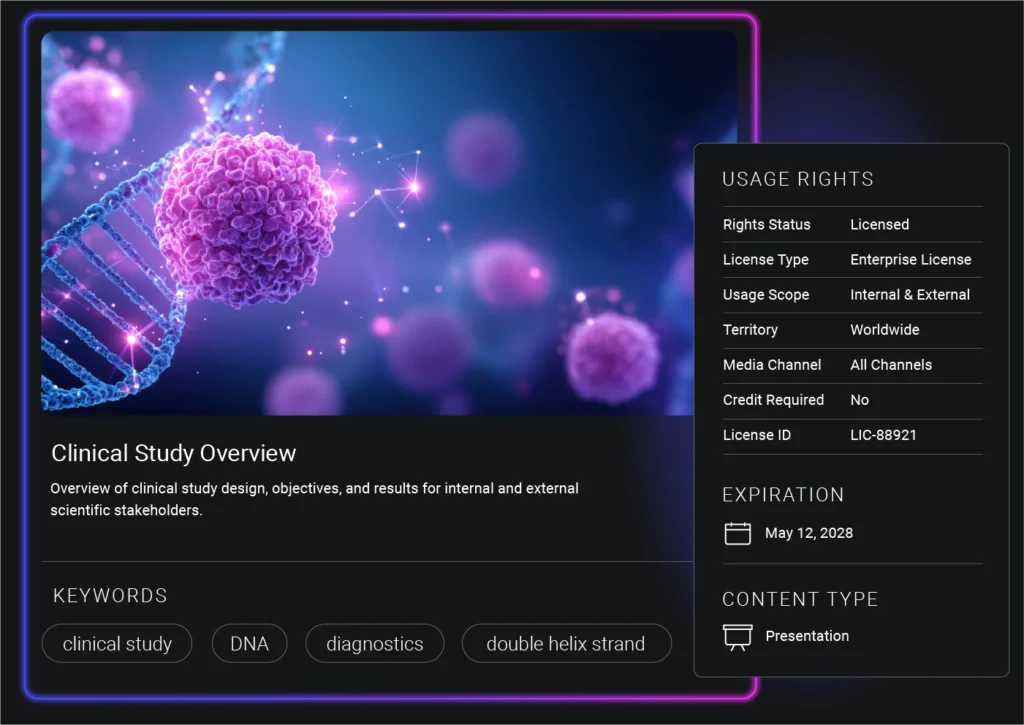Image resolution: width=1024 pixels, height=725 pixels.
Task: Click the 'Rights Status' label
Action: coord(767,225)
